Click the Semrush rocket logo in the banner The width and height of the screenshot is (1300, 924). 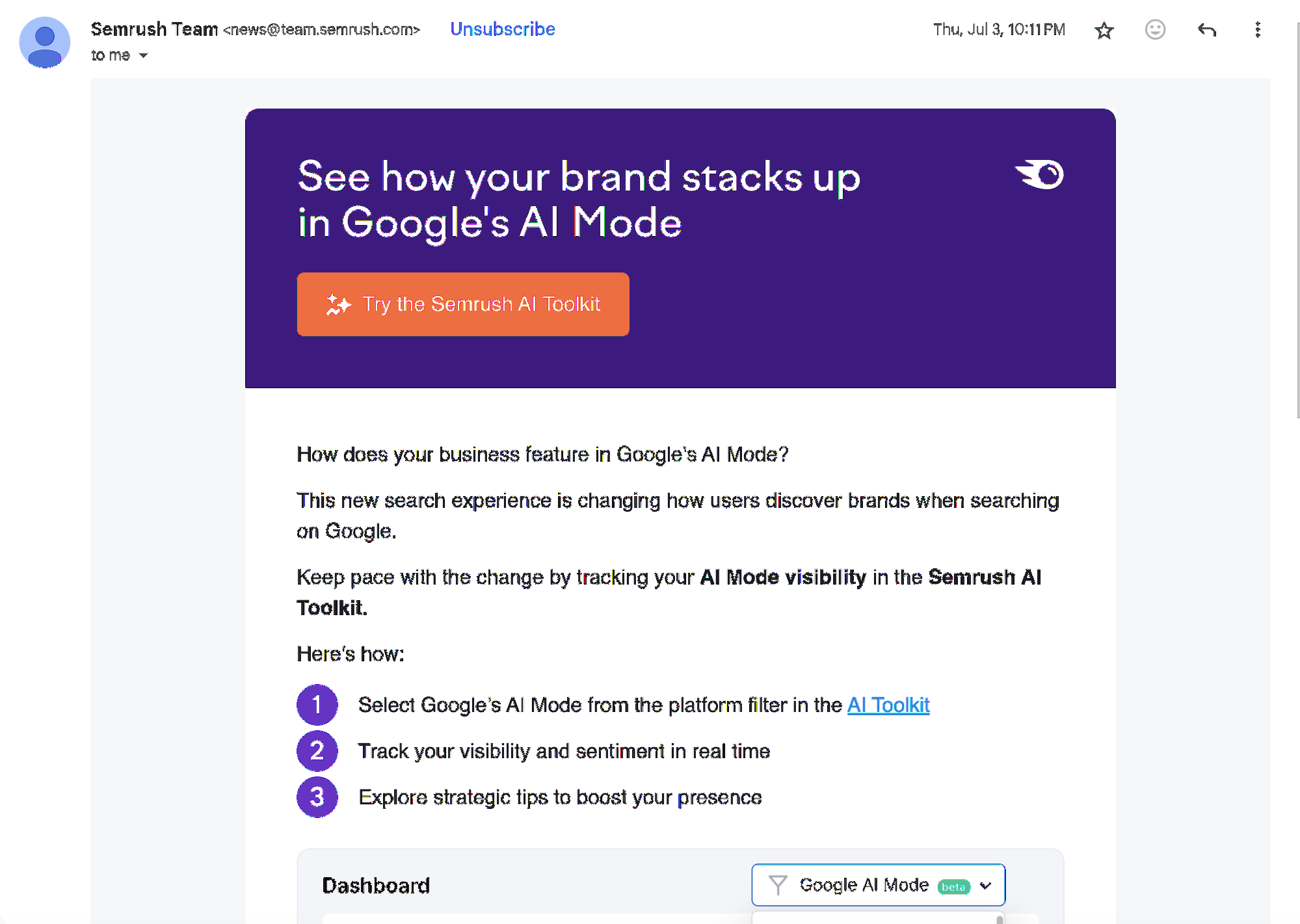click(1039, 174)
